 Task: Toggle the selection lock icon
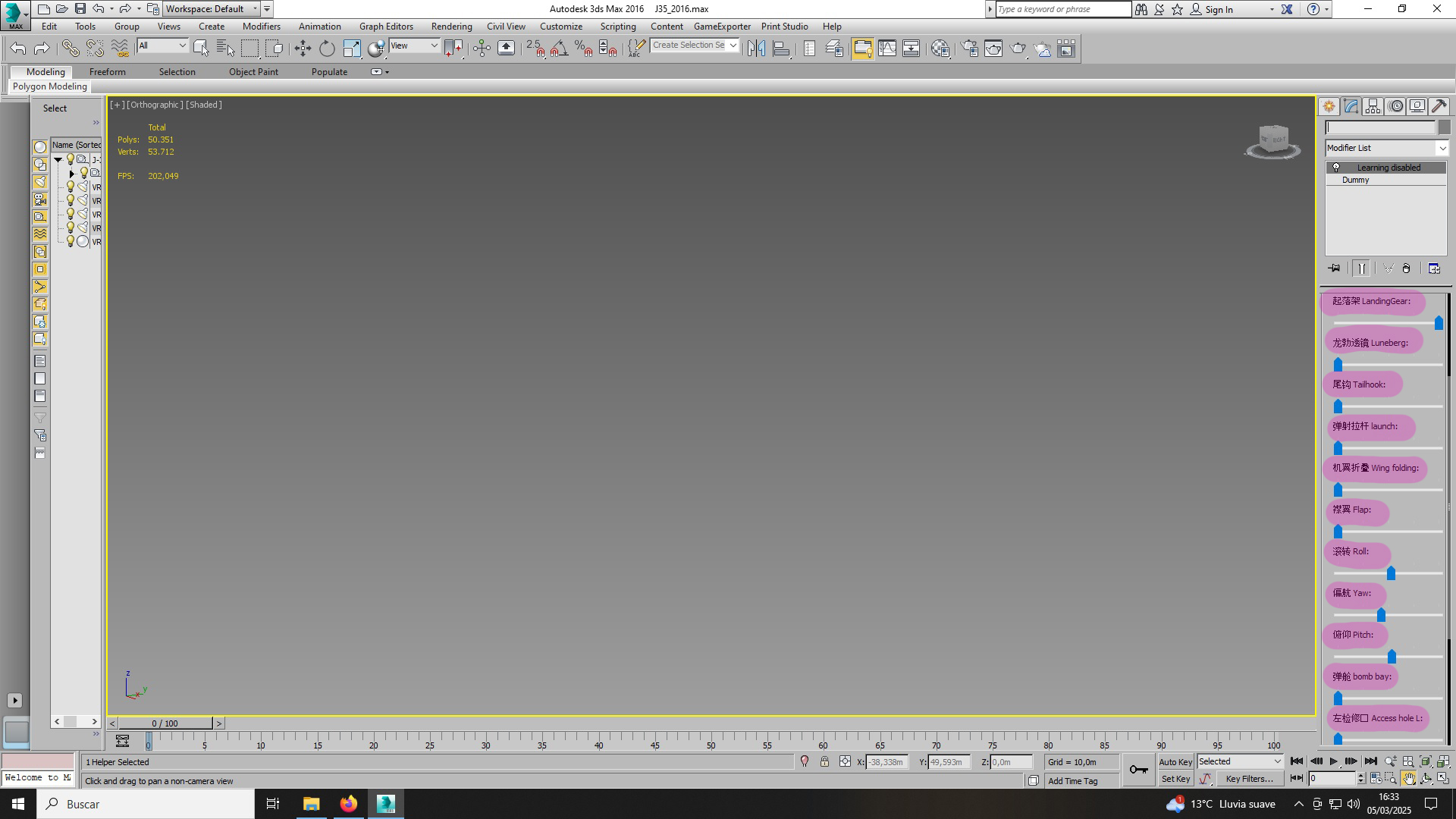(x=824, y=762)
